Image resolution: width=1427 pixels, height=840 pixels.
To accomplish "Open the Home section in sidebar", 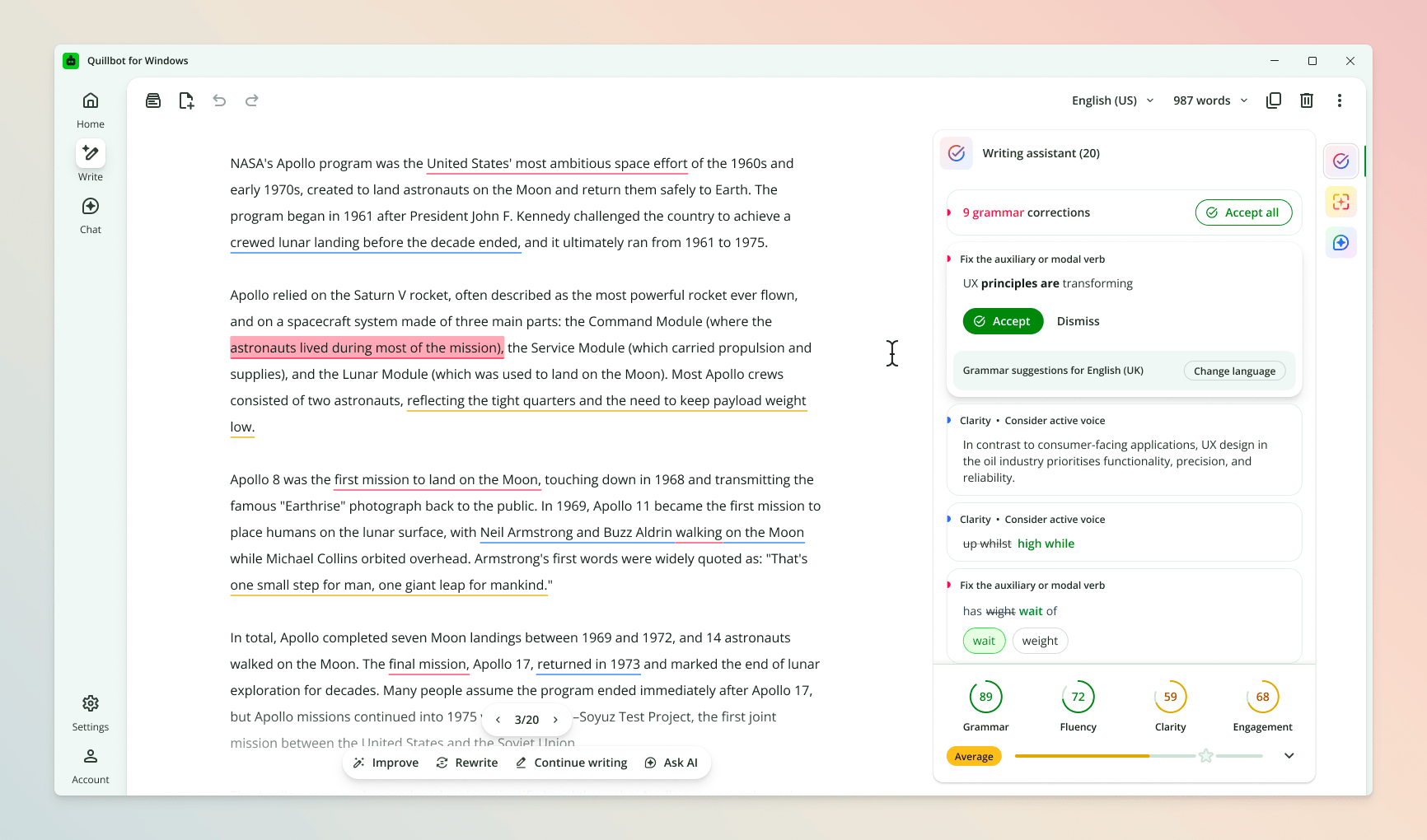I will pyautogui.click(x=91, y=110).
